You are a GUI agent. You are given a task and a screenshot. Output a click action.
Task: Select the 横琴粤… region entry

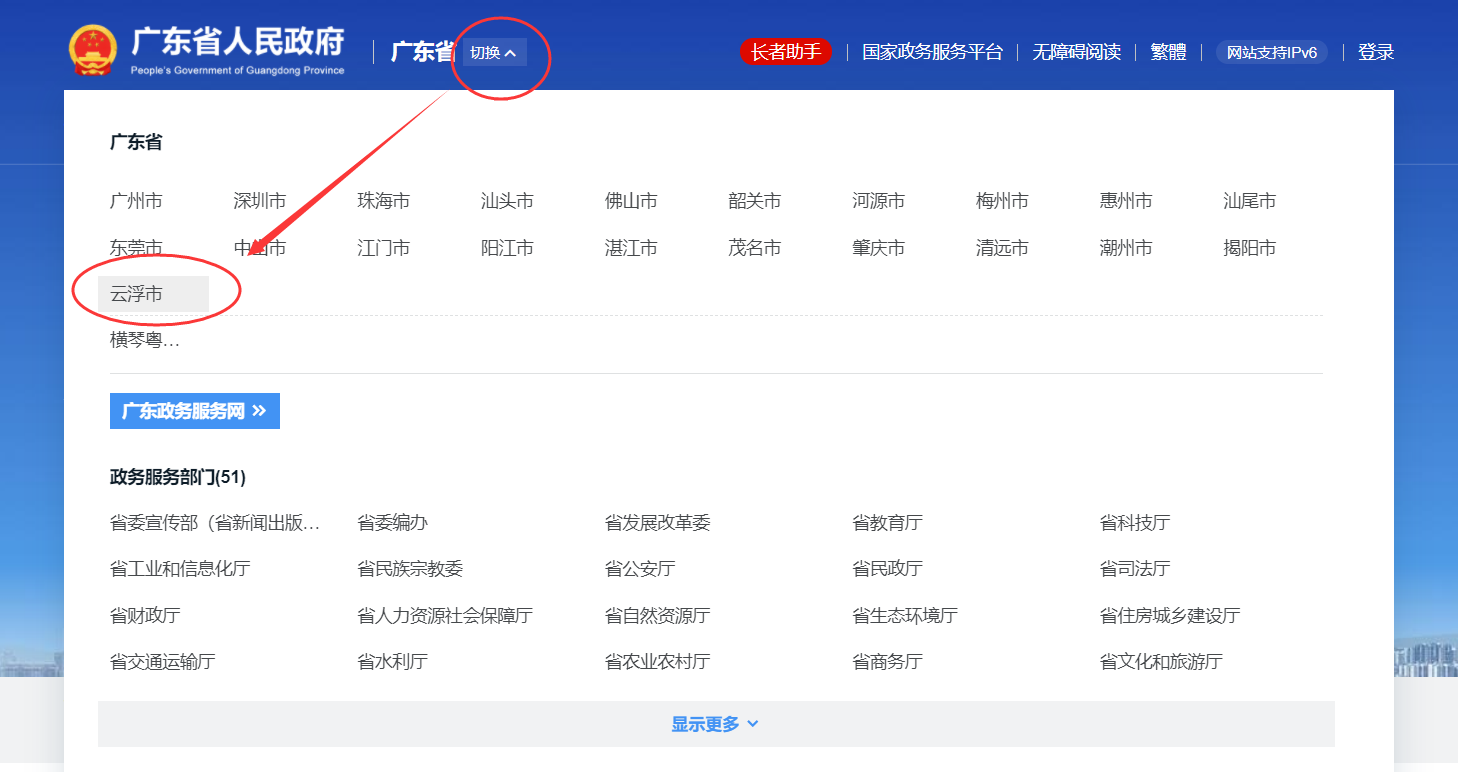136,340
